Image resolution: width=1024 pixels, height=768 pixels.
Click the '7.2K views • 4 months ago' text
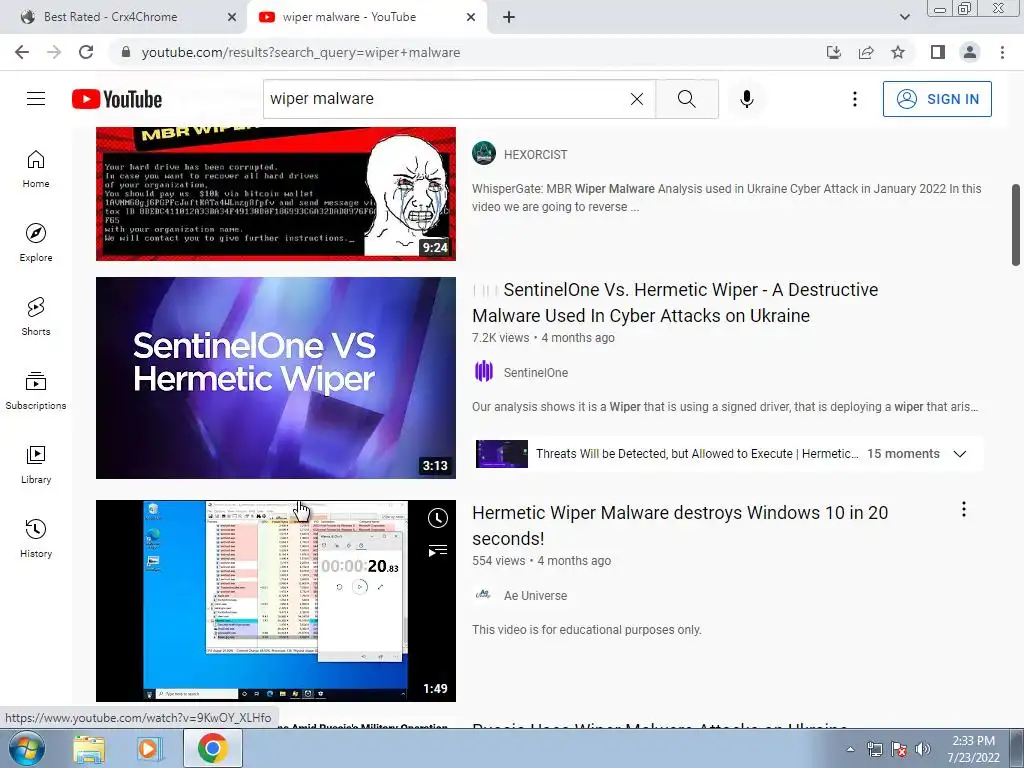[543, 338]
